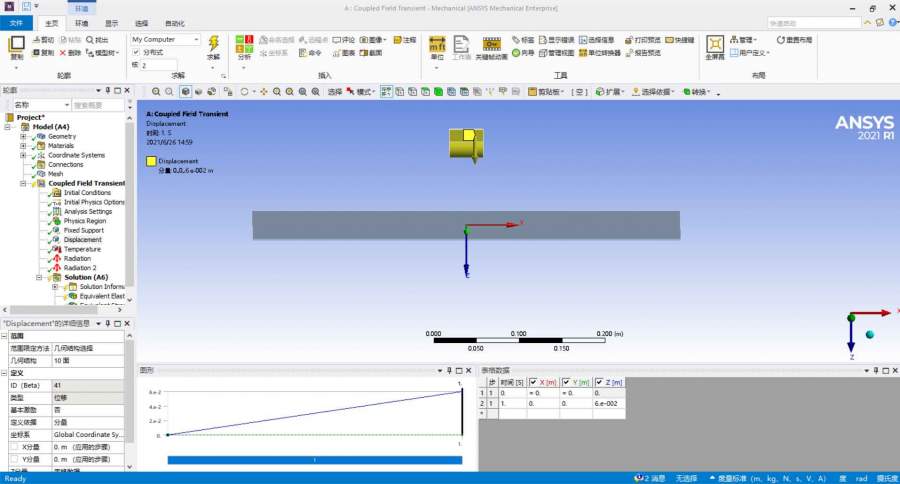This screenshot has height=484, width=900.
Task: Switch to the Display (显示) tab
Action: pyautogui.click(x=111, y=24)
